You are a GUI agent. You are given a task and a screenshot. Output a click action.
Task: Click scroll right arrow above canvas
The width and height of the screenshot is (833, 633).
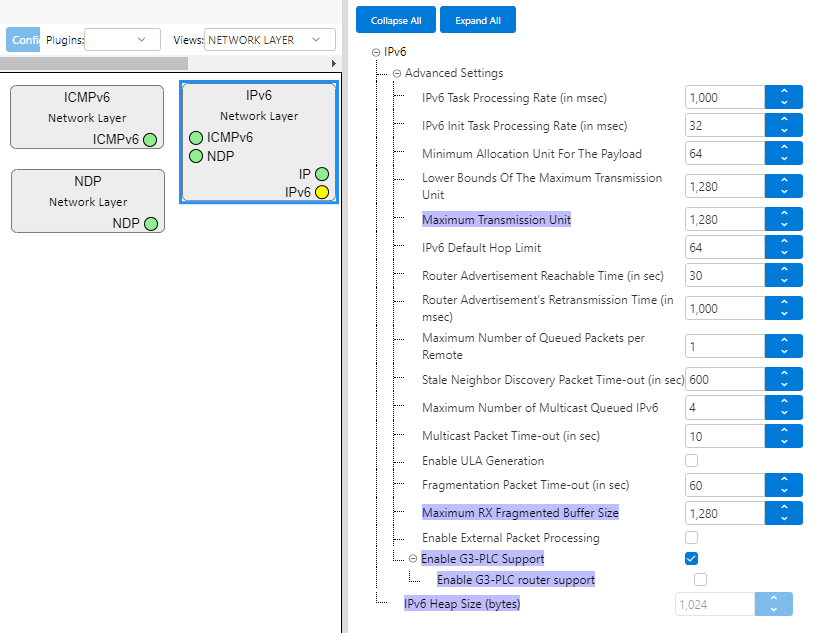(333, 63)
